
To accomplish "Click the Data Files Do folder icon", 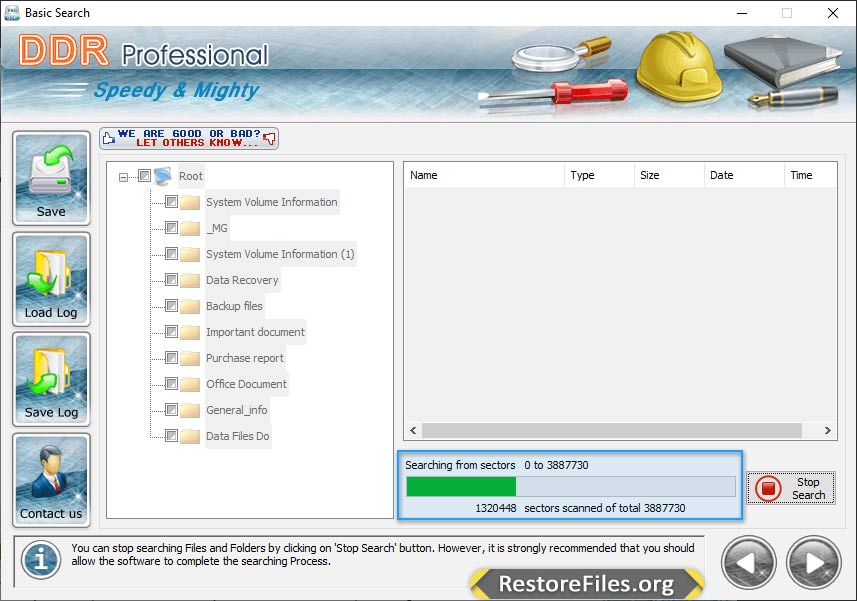I will pos(190,436).
